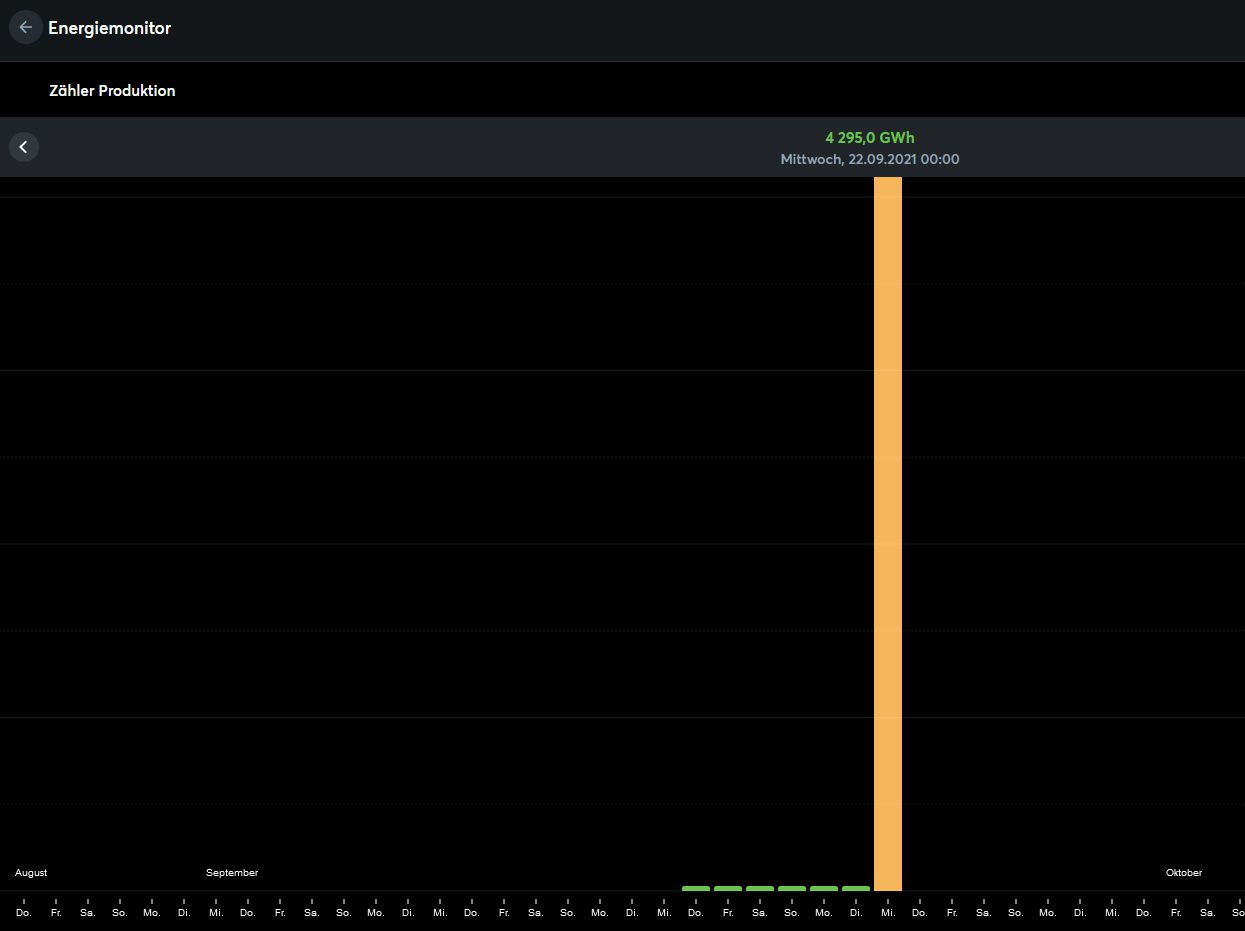Viewport: 1245px width, 931px height.
Task: Click the Energiemonitor page title
Action: (110, 28)
